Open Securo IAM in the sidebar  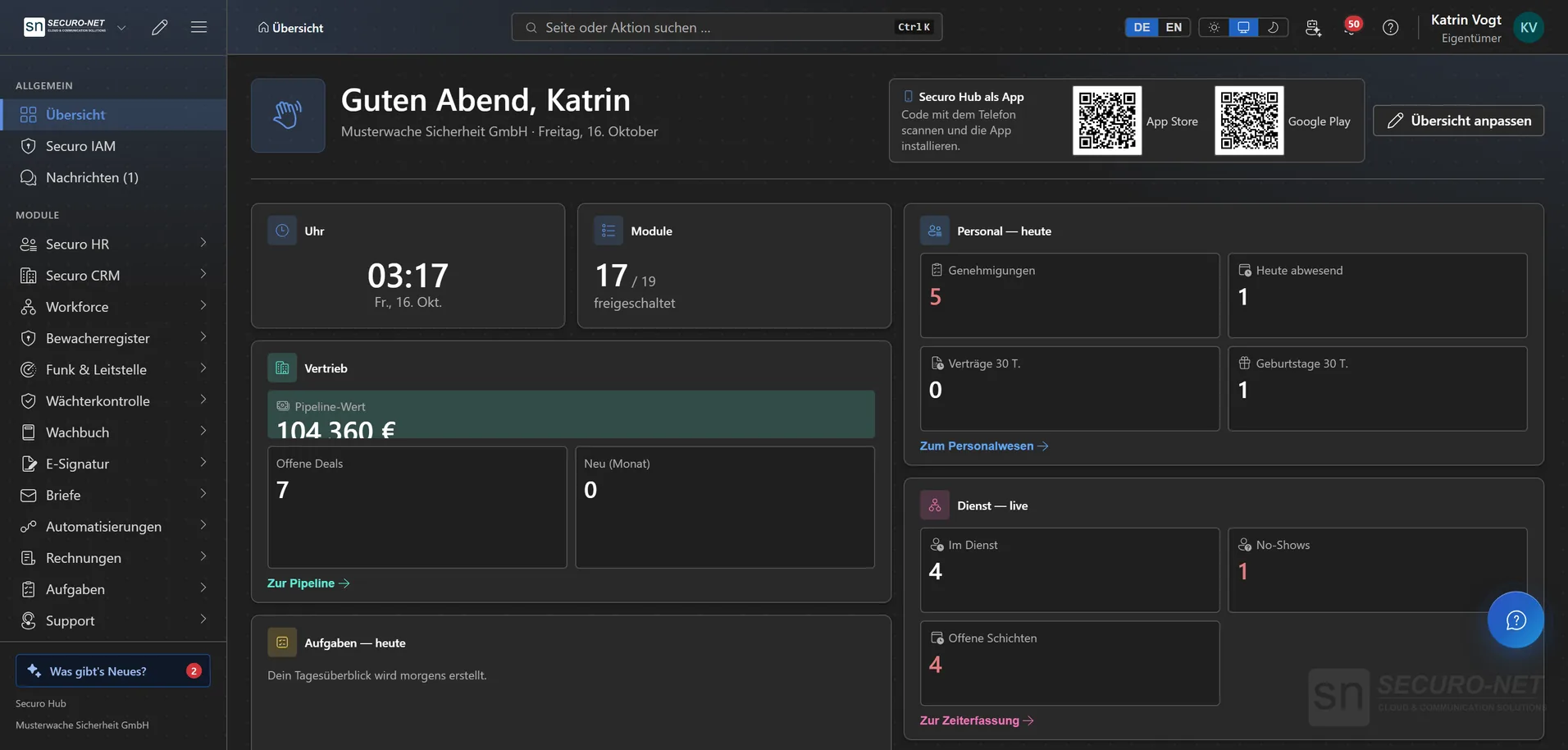pos(113,146)
